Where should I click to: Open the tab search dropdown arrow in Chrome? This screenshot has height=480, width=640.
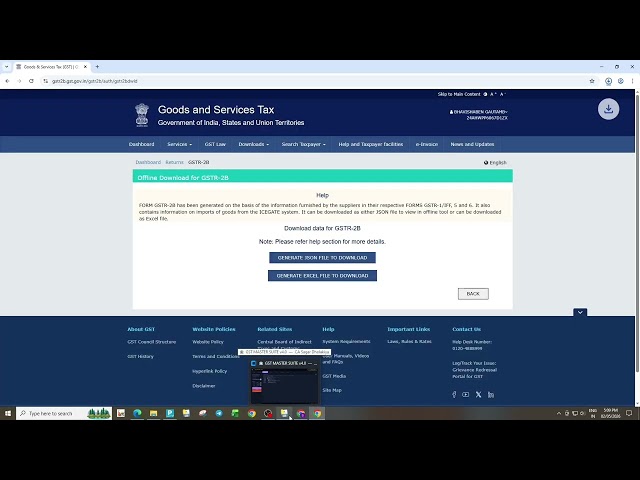click(6, 67)
